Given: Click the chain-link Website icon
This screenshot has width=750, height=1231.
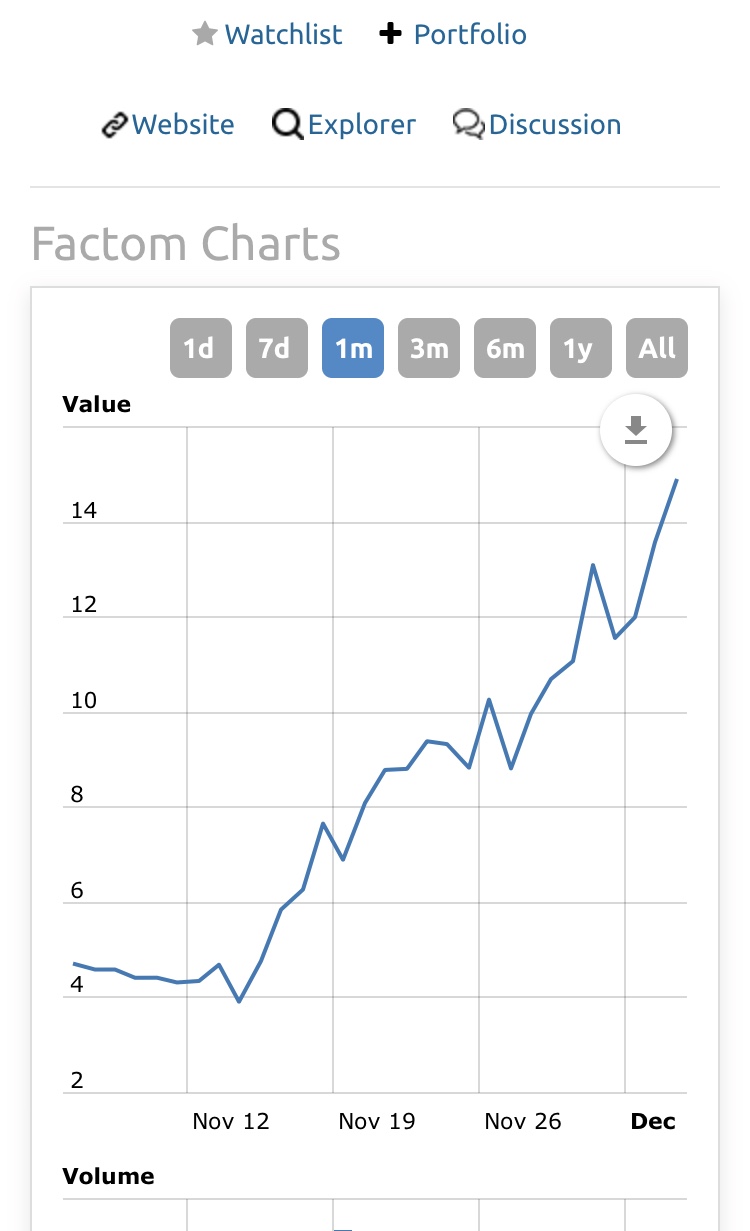Looking at the screenshot, I should 115,125.
